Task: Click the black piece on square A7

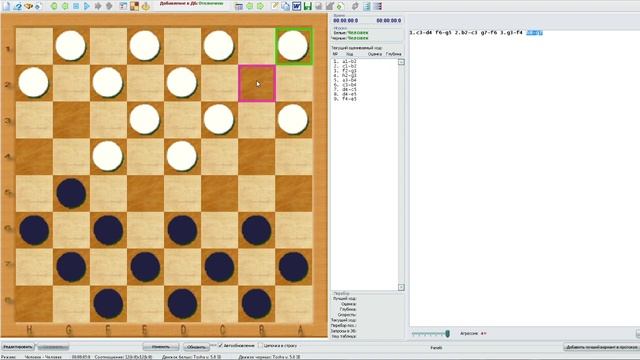Action: (293, 268)
